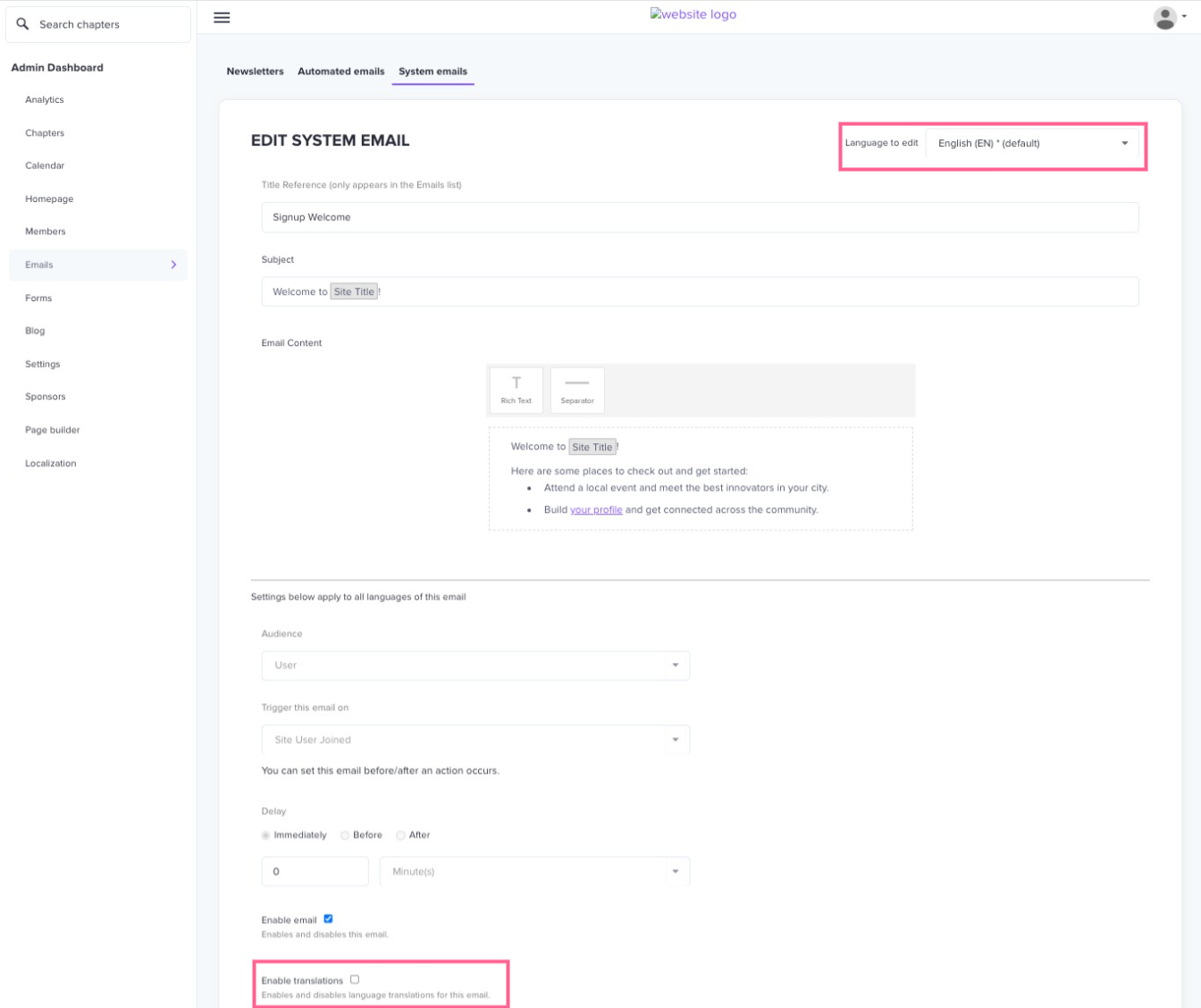Click the Title Reference input field
The height and width of the screenshot is (1008, 1201).
pos(699,217)
